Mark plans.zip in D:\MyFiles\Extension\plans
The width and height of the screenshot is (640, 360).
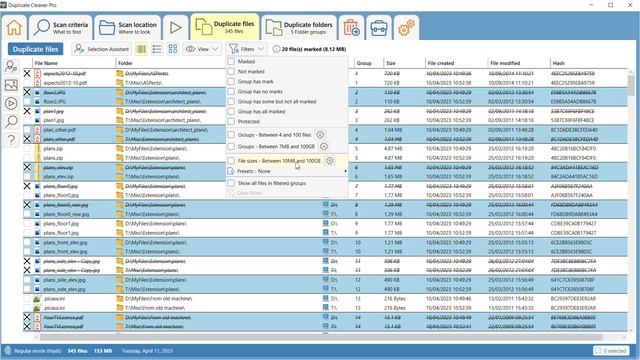click(x=27, y=149)
